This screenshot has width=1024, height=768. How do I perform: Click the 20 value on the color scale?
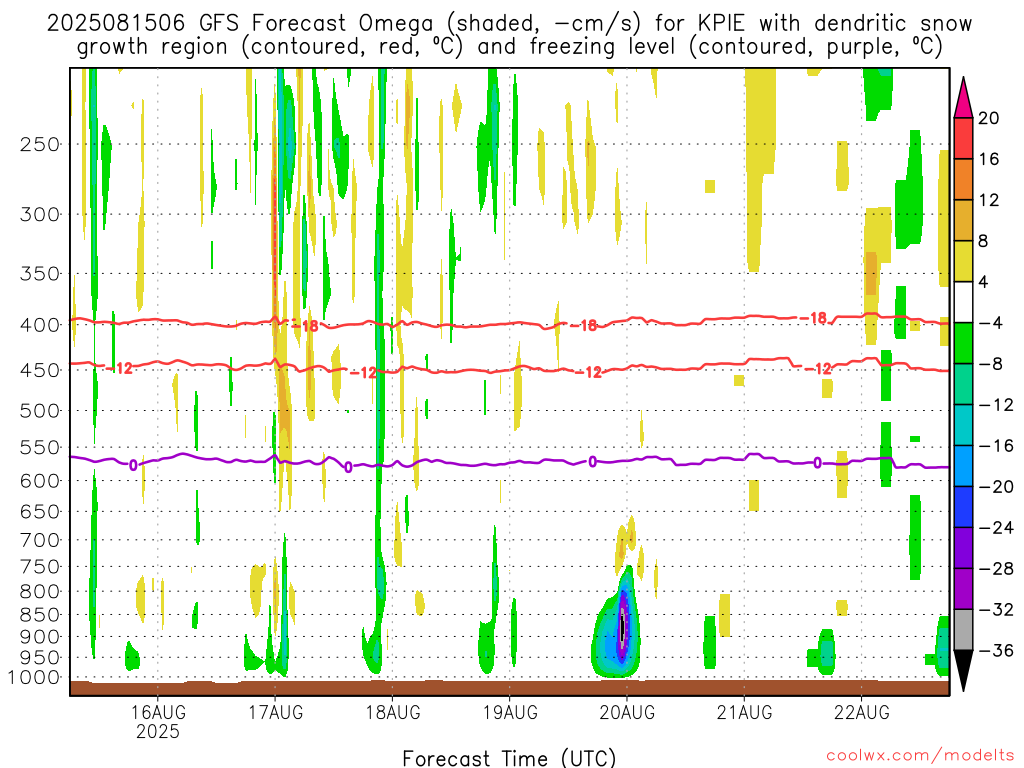[x=989, y=118]
